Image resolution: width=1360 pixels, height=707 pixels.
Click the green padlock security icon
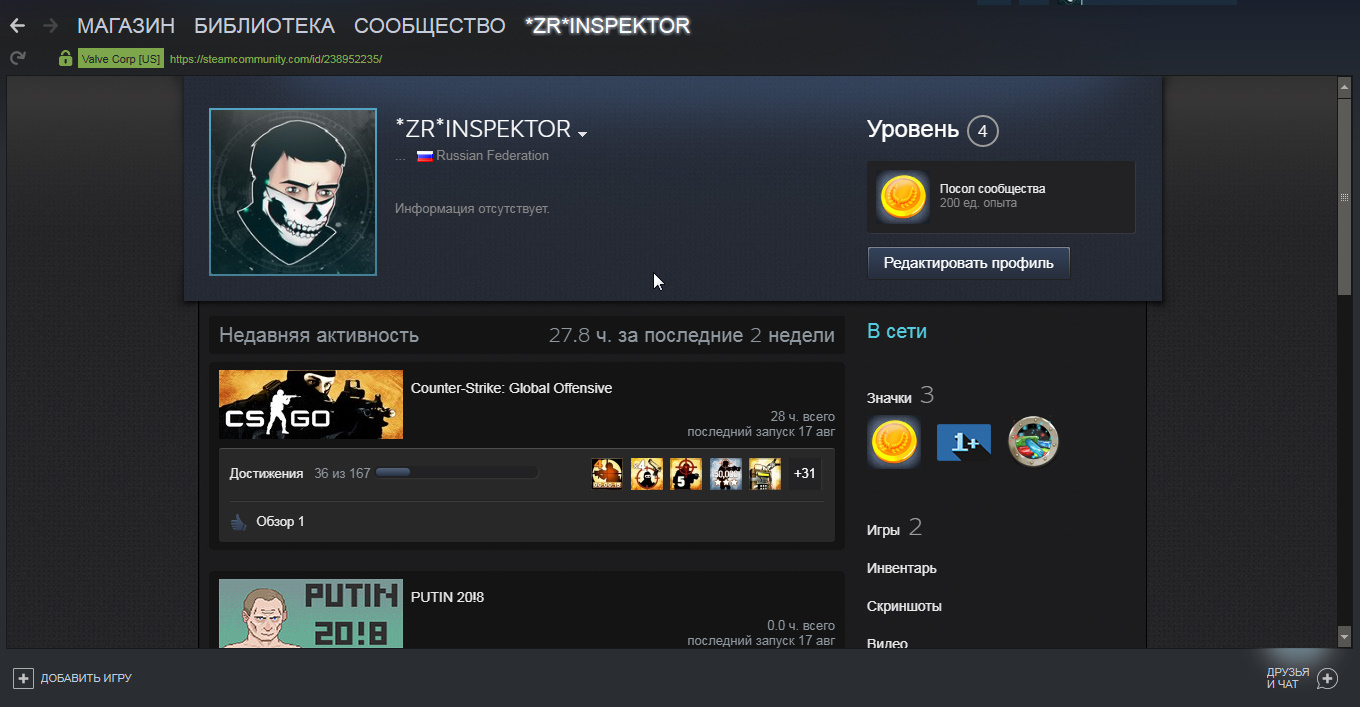coord(66,58)
